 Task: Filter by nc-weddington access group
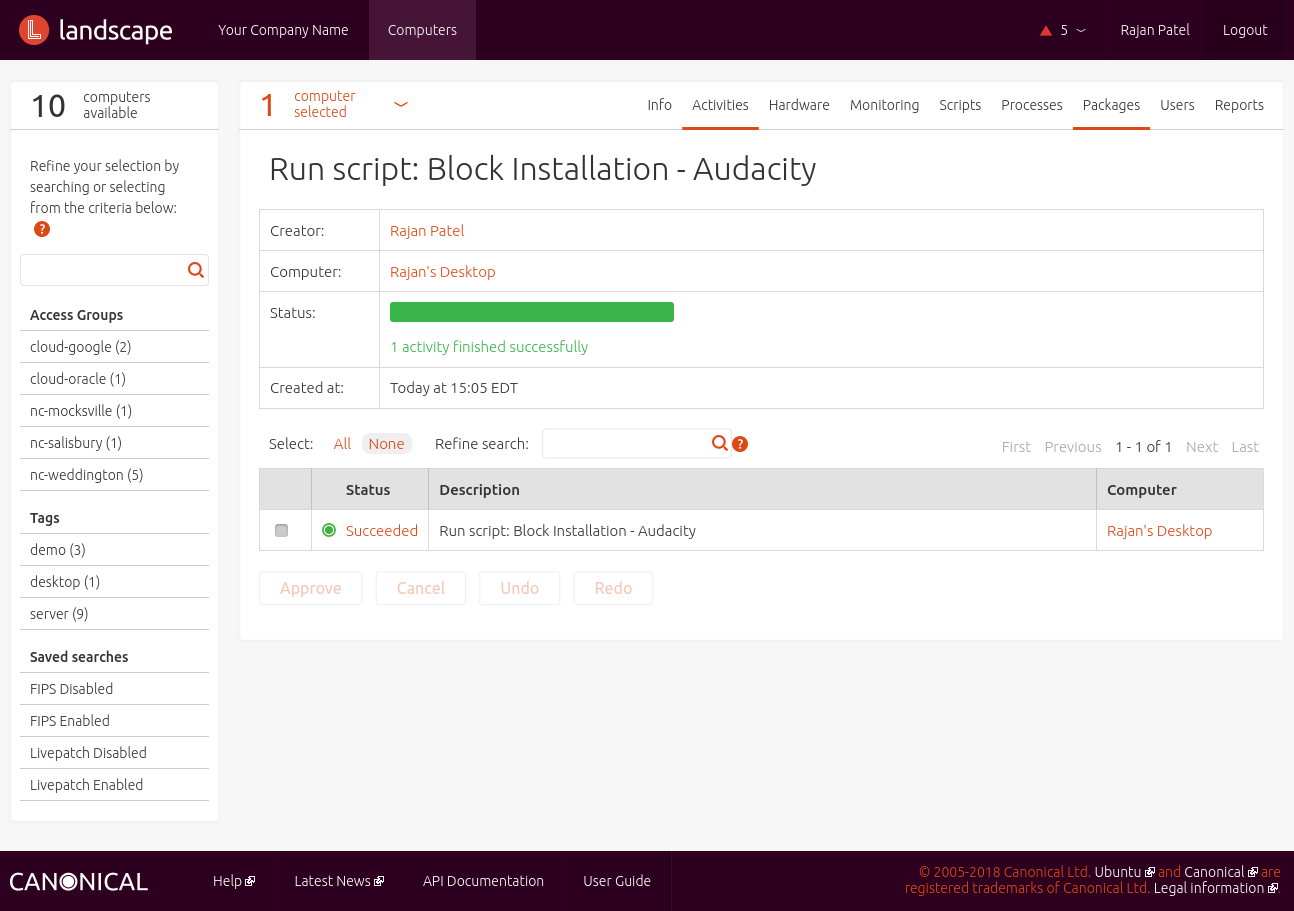click(86, 475)
